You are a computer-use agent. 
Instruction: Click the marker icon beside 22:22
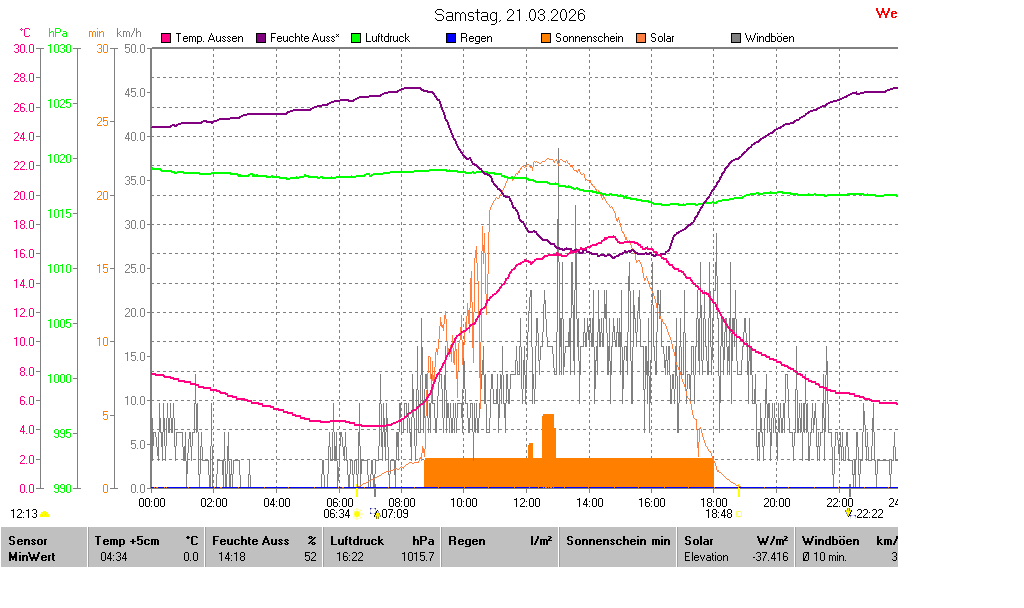pos(849,513)
